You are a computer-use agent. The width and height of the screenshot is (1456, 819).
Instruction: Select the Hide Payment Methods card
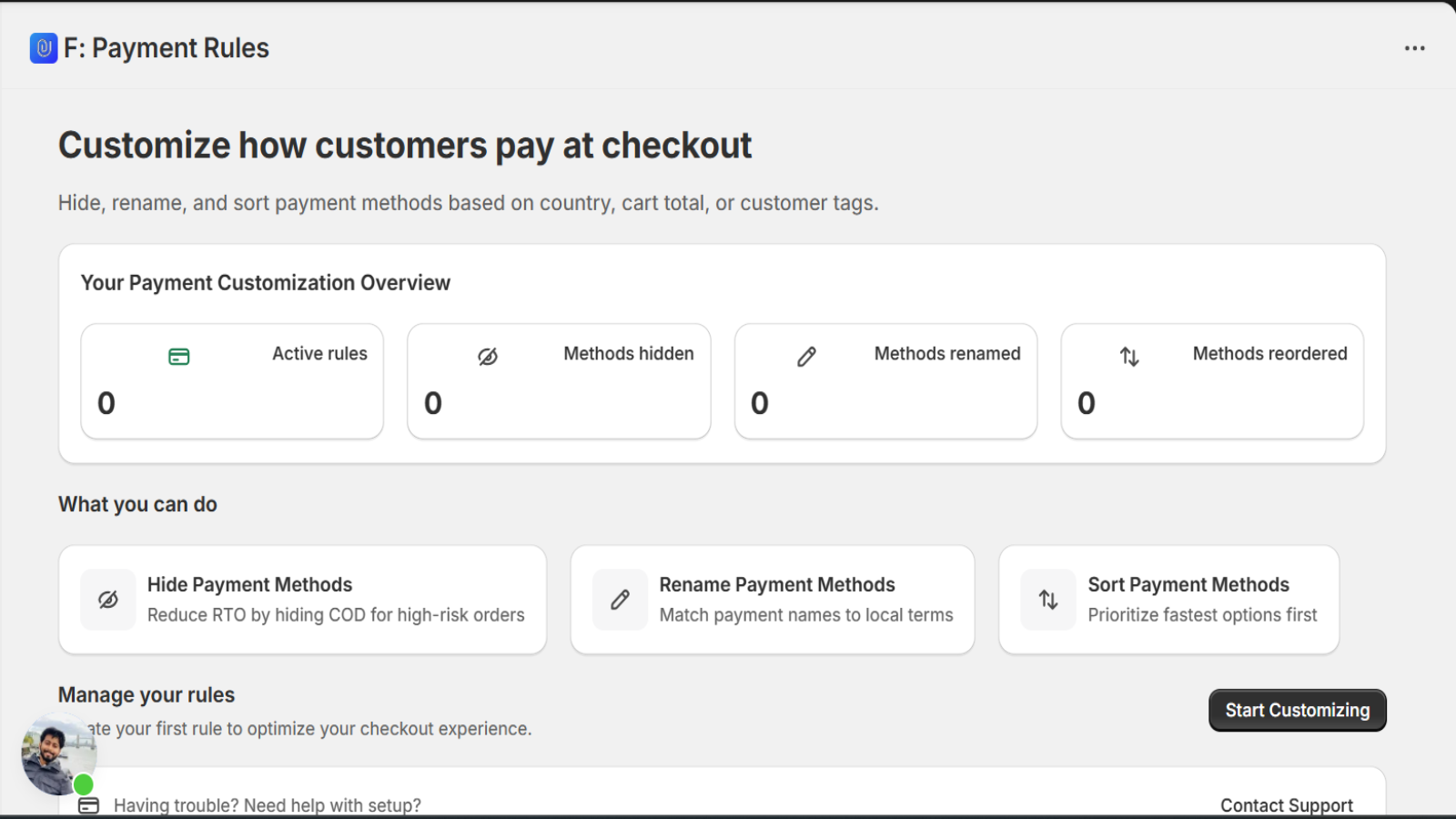pyautogui.click(x=302, y=599)
